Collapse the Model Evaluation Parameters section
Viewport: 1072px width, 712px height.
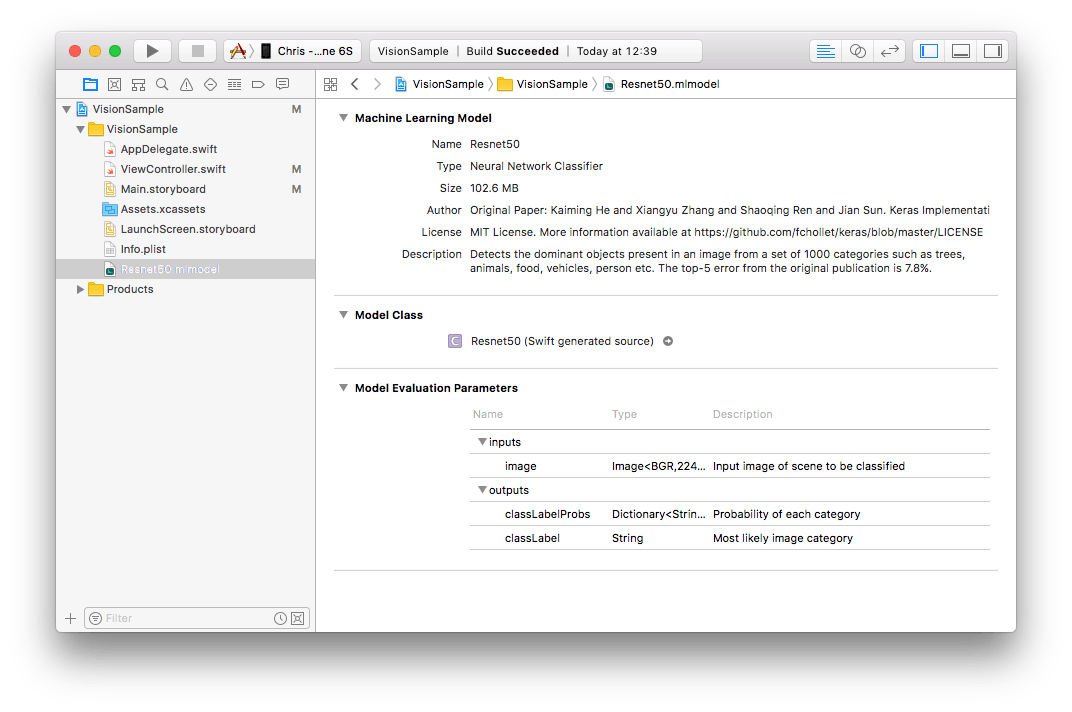coord(344,388)
